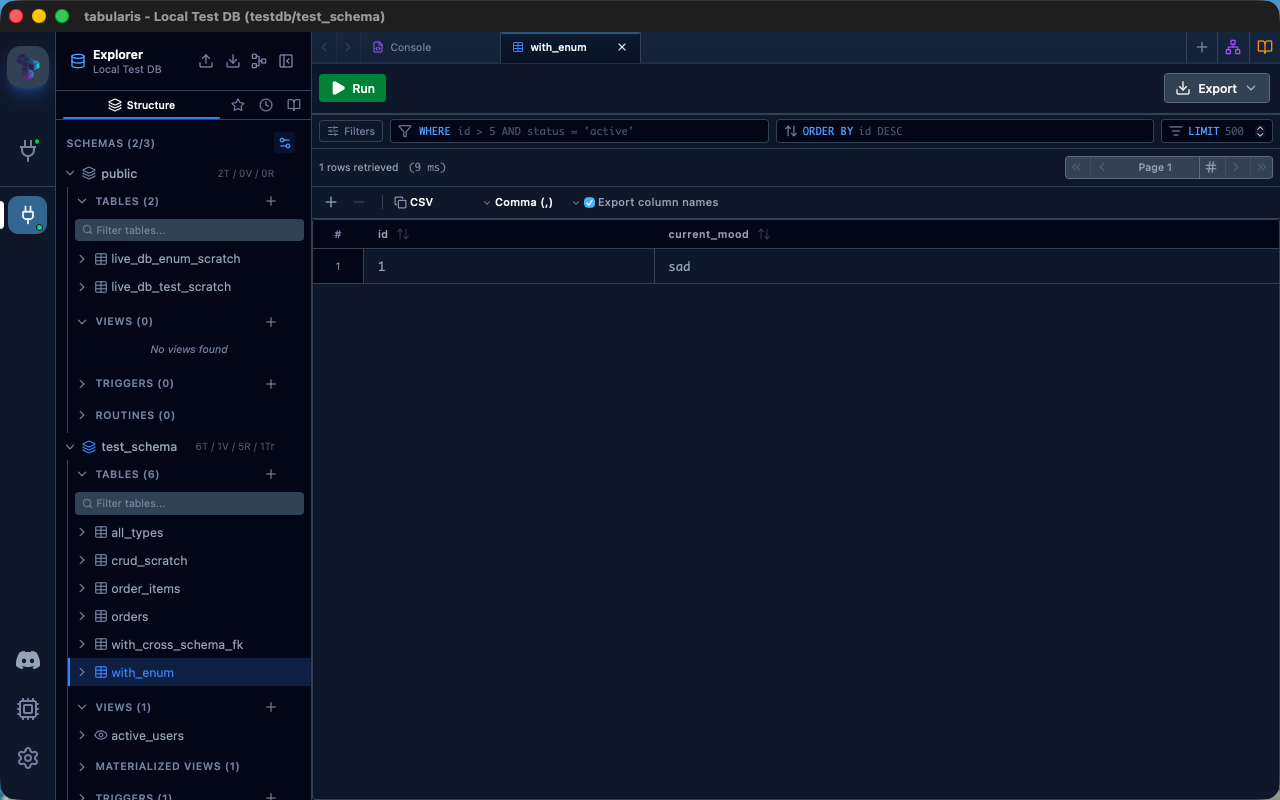Open the Filters button
Screen dimensions: 1280x800
click(351, 131)
